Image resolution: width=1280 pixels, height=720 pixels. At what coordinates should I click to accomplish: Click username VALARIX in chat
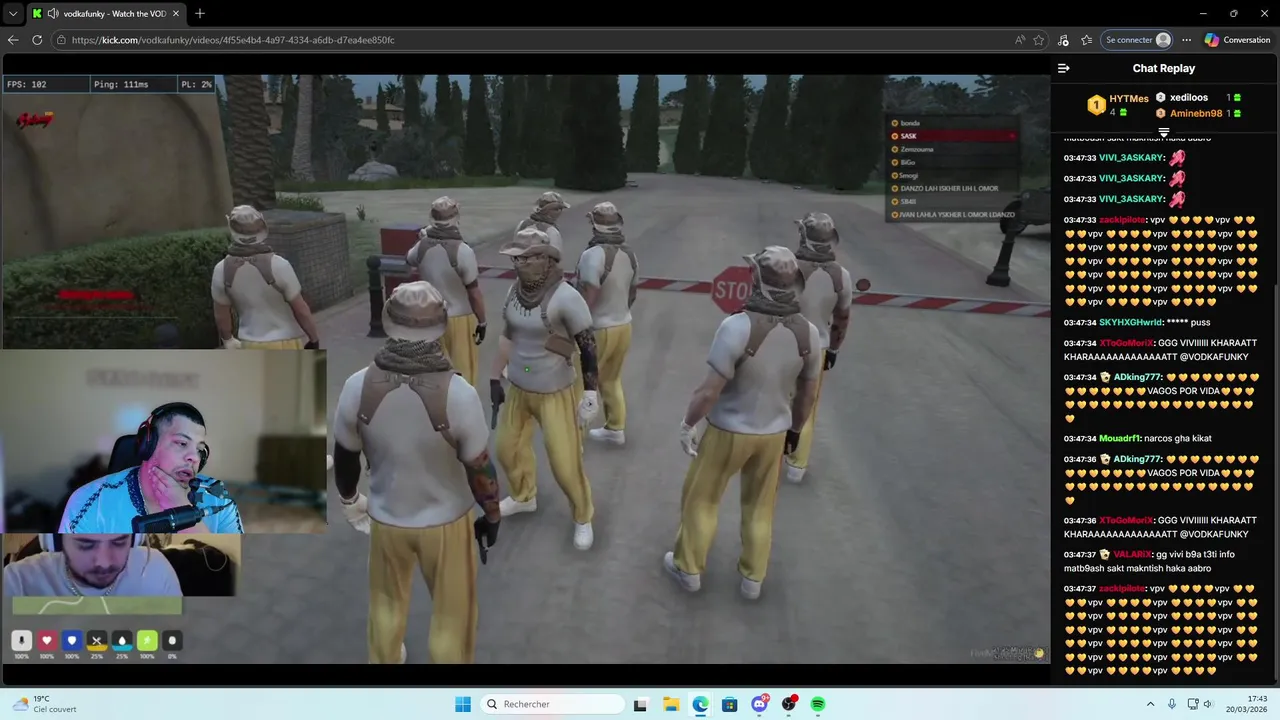(1132, 554)
